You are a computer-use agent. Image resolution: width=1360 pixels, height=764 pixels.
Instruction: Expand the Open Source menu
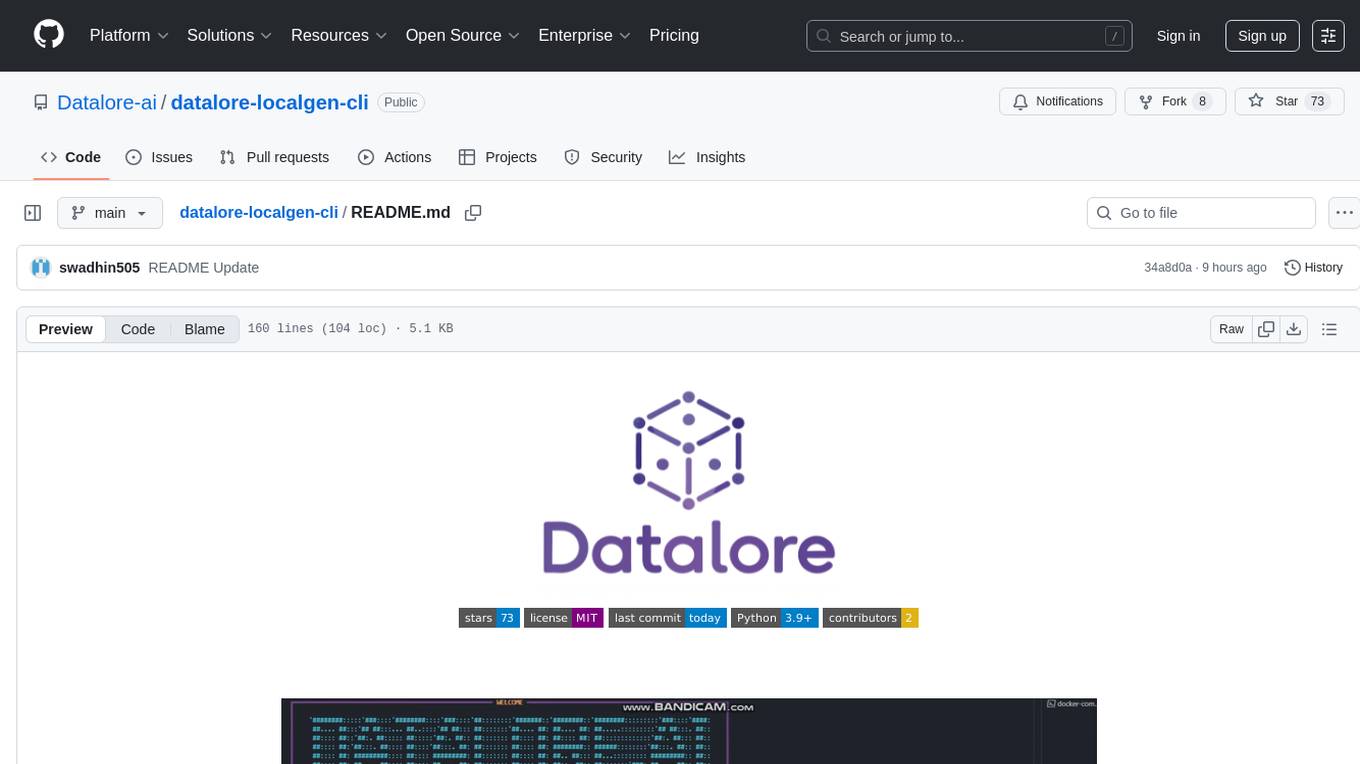[463, 35]
